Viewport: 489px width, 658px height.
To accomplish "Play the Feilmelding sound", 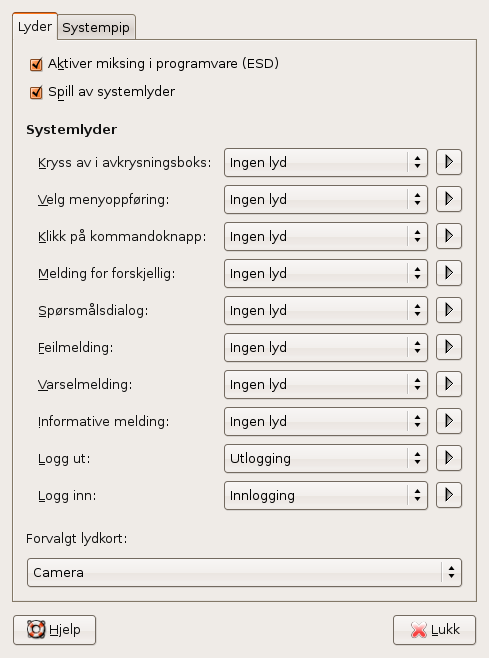I will tap(449, 347).
